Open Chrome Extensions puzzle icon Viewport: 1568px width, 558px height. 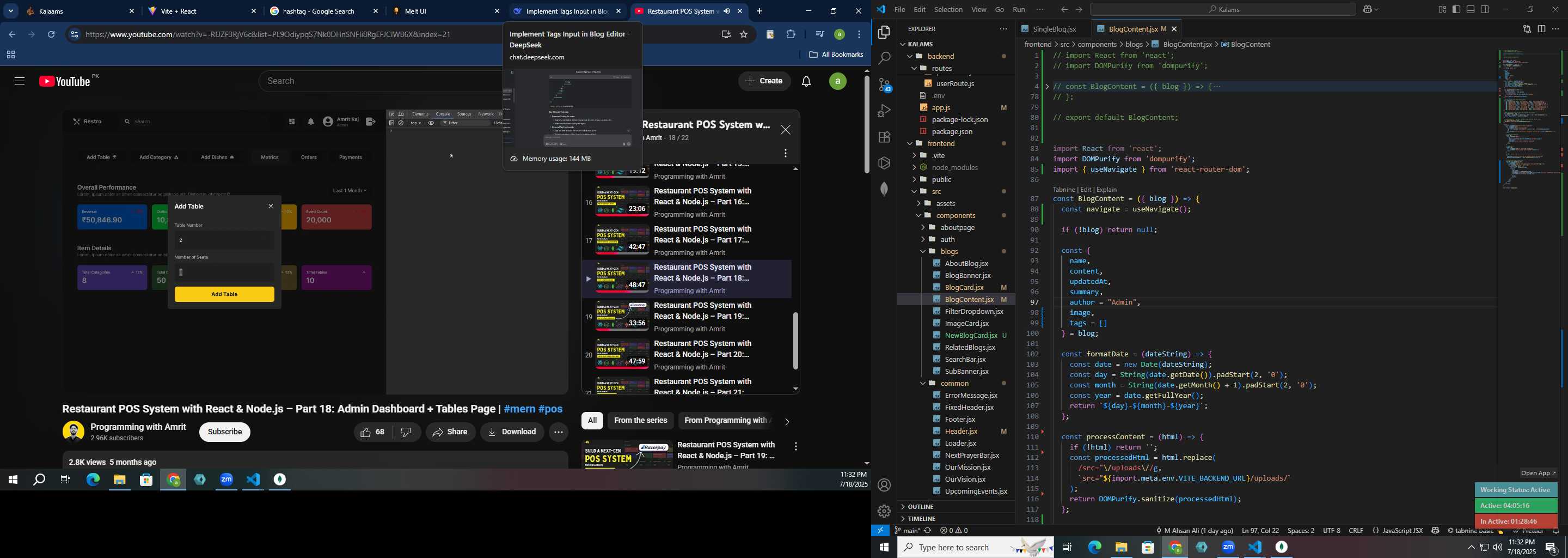coord(791,35)
